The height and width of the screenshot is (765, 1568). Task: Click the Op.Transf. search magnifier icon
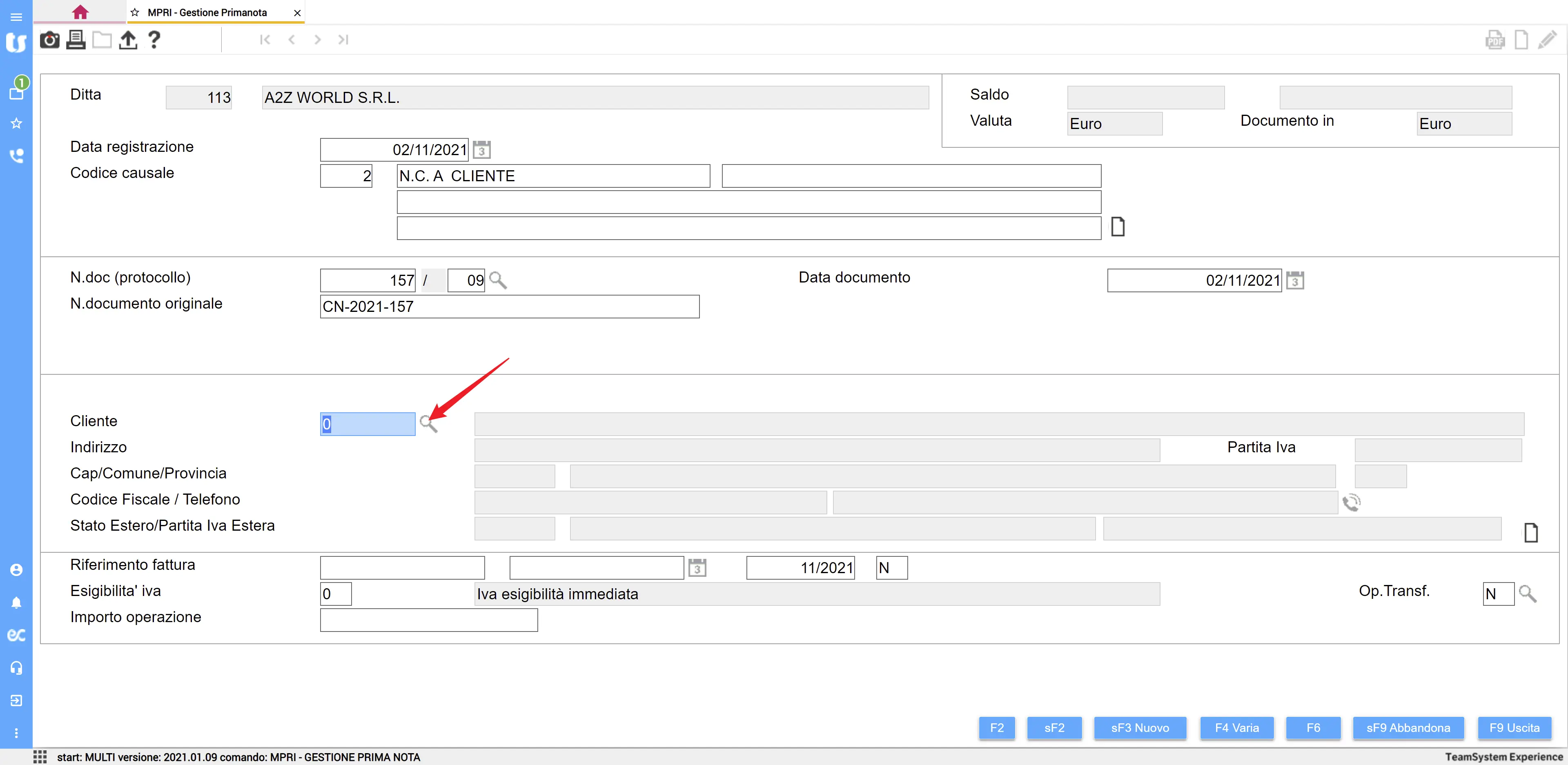tap(1527, 594)
